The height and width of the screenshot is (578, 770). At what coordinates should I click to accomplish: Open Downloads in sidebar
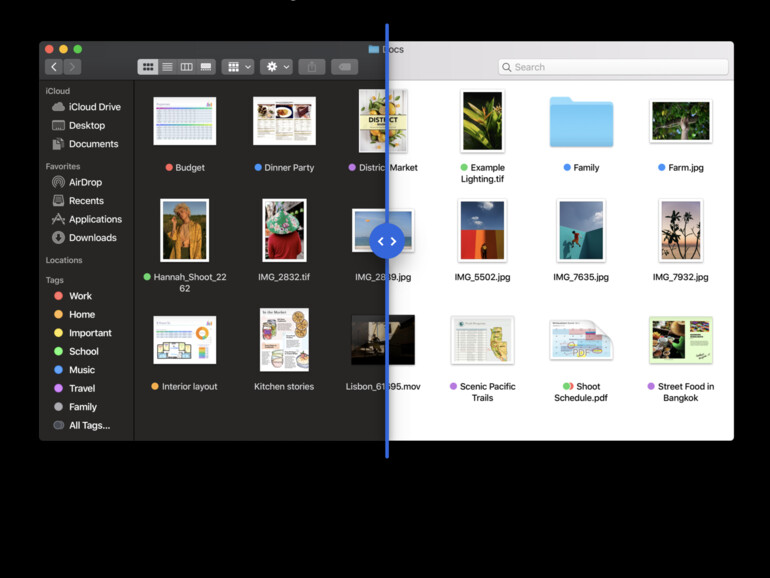[x=84, y=238]
